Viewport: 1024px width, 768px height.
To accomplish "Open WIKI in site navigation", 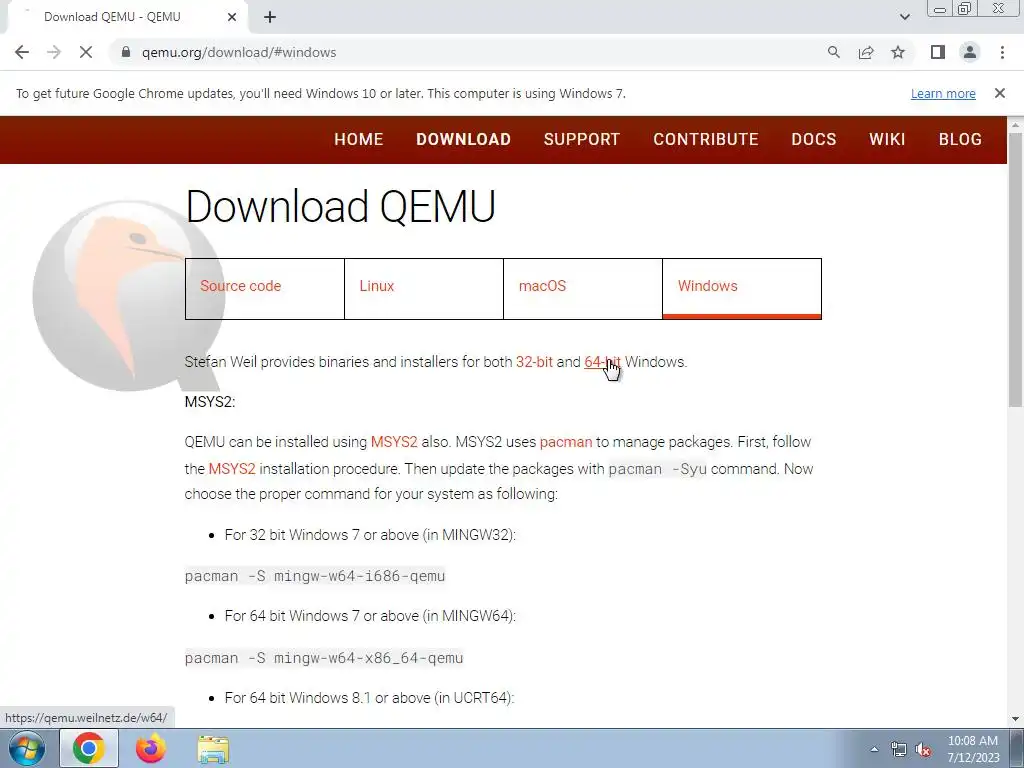I will click(x=887, y=139).
